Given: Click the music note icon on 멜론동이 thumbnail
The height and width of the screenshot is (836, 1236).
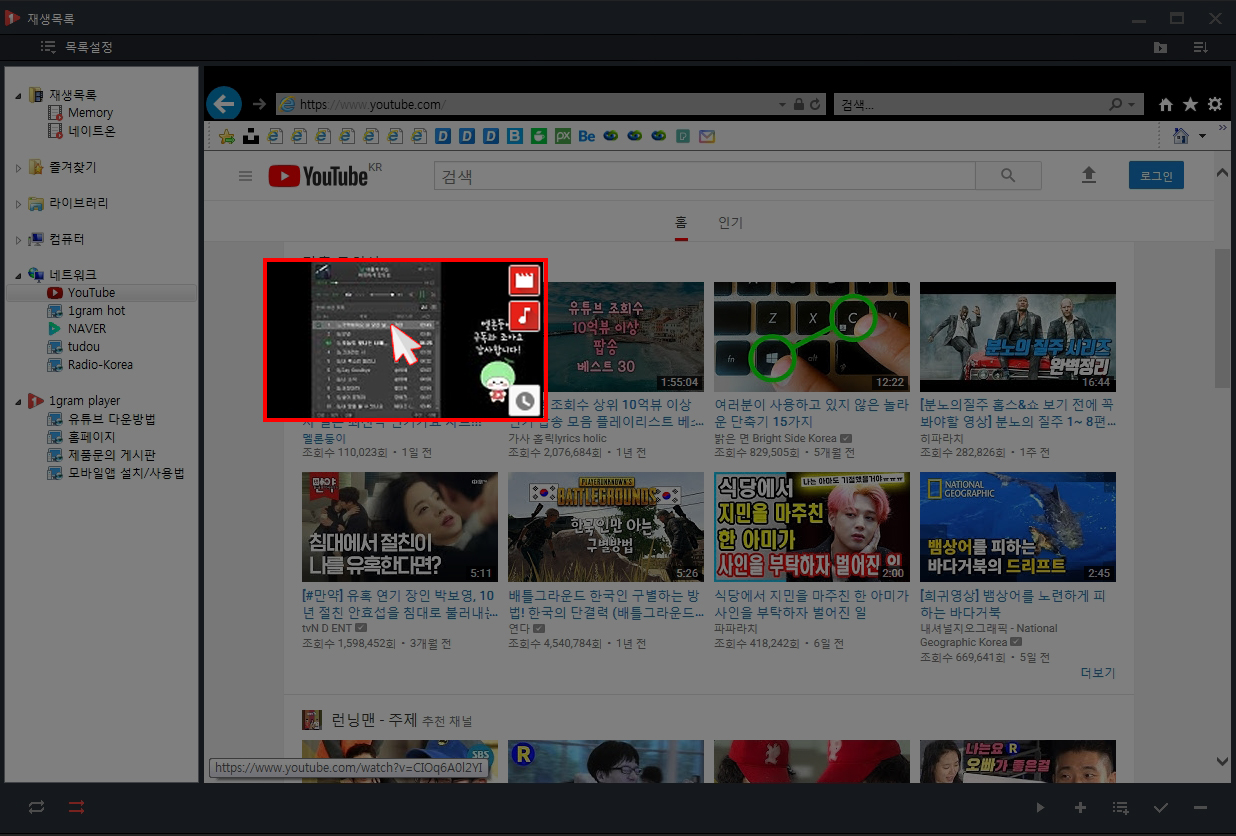Looking at the screenshot, I should click(x=525, y=317).
